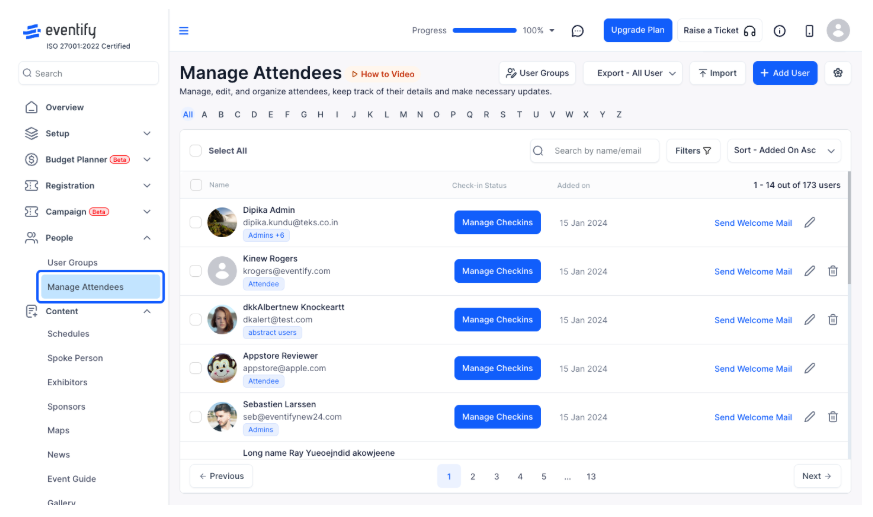Click Next page button
The width and height of the screenshot is (873, 517).
tap(817, 476)
